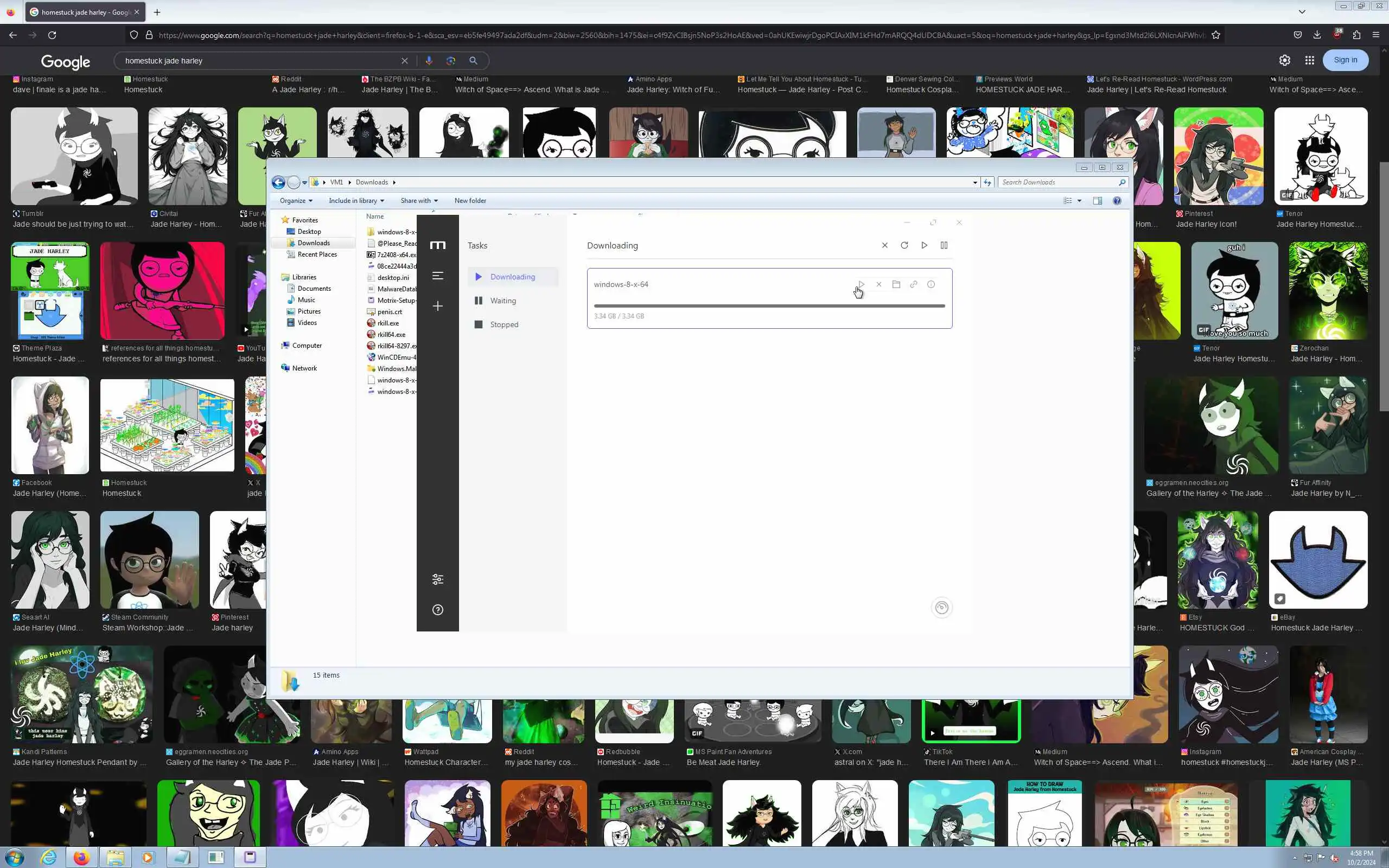Click the windows-8-x-64 progress bar
The width and height of the screenshot is (1389, 868).
769,306
